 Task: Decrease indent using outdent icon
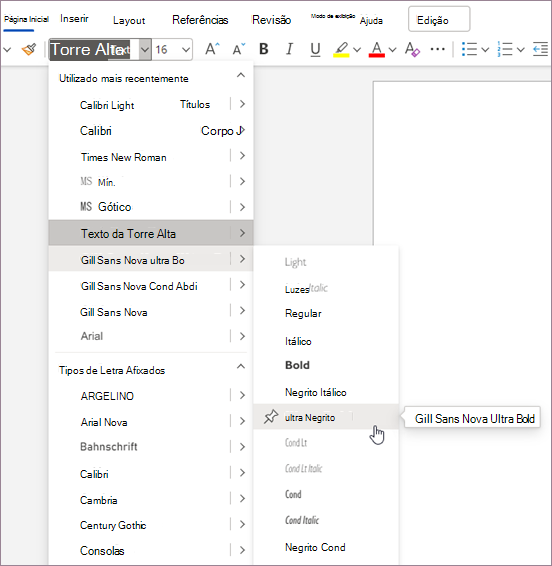point(540,49)
